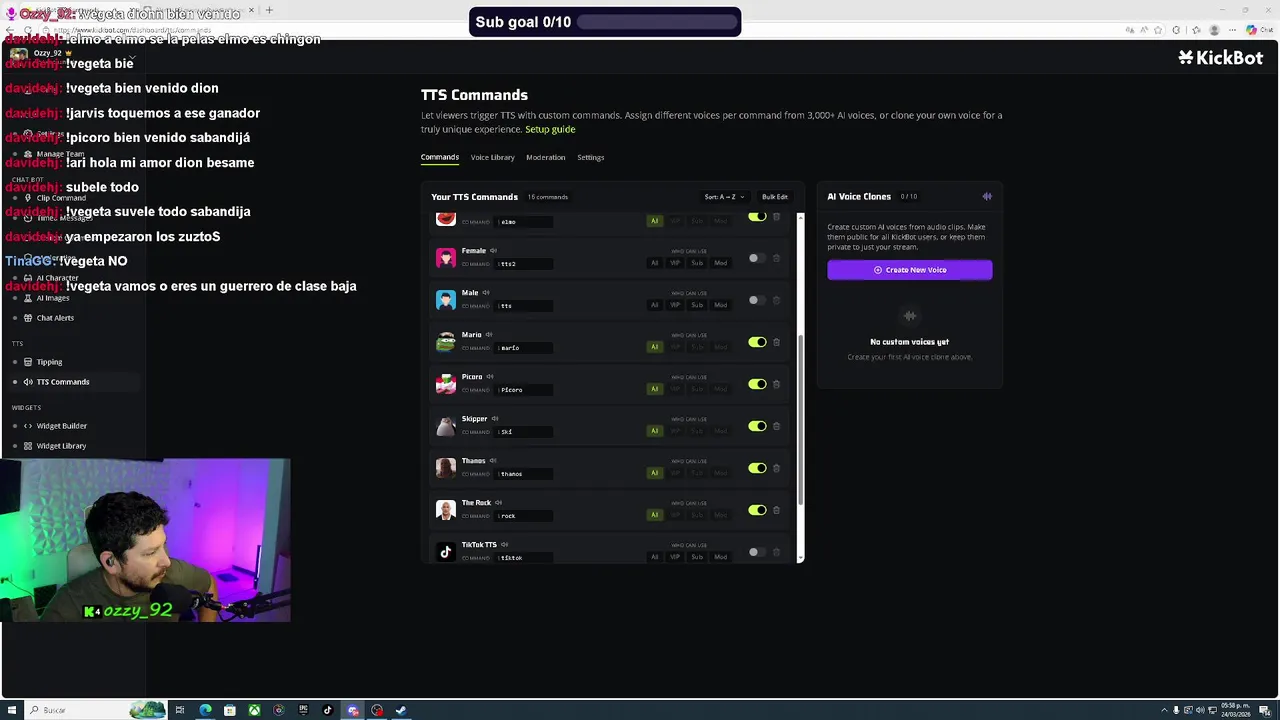1280x720 pixels.
Task: Play the Male voice preview speaker icon
Action: point(485,293)
